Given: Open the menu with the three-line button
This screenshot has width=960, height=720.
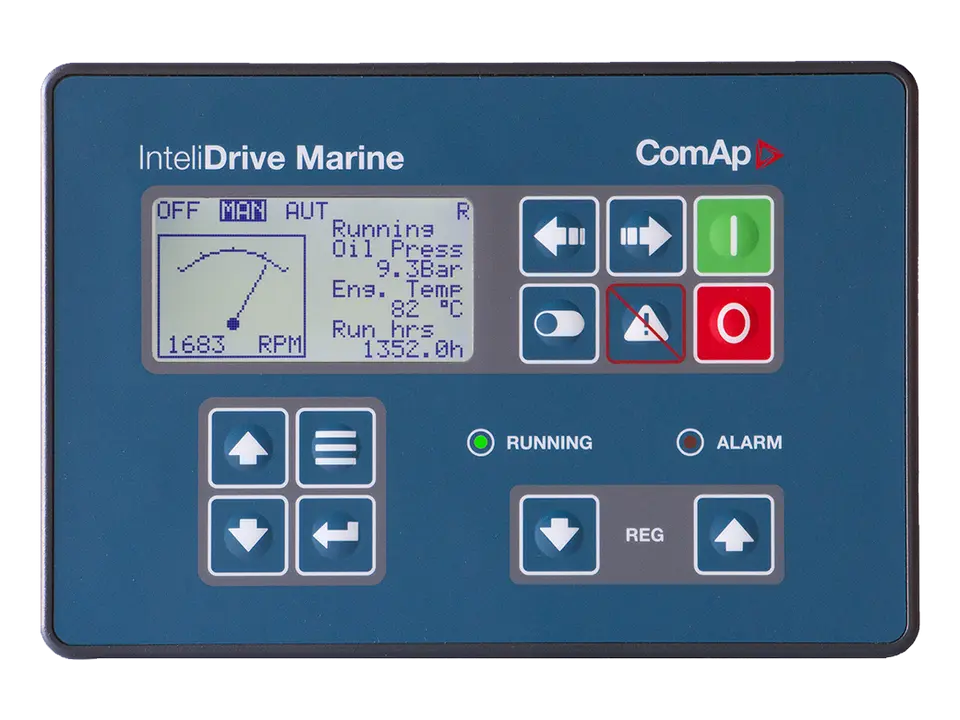Looking at the screenshot, I should coord(336,448).
